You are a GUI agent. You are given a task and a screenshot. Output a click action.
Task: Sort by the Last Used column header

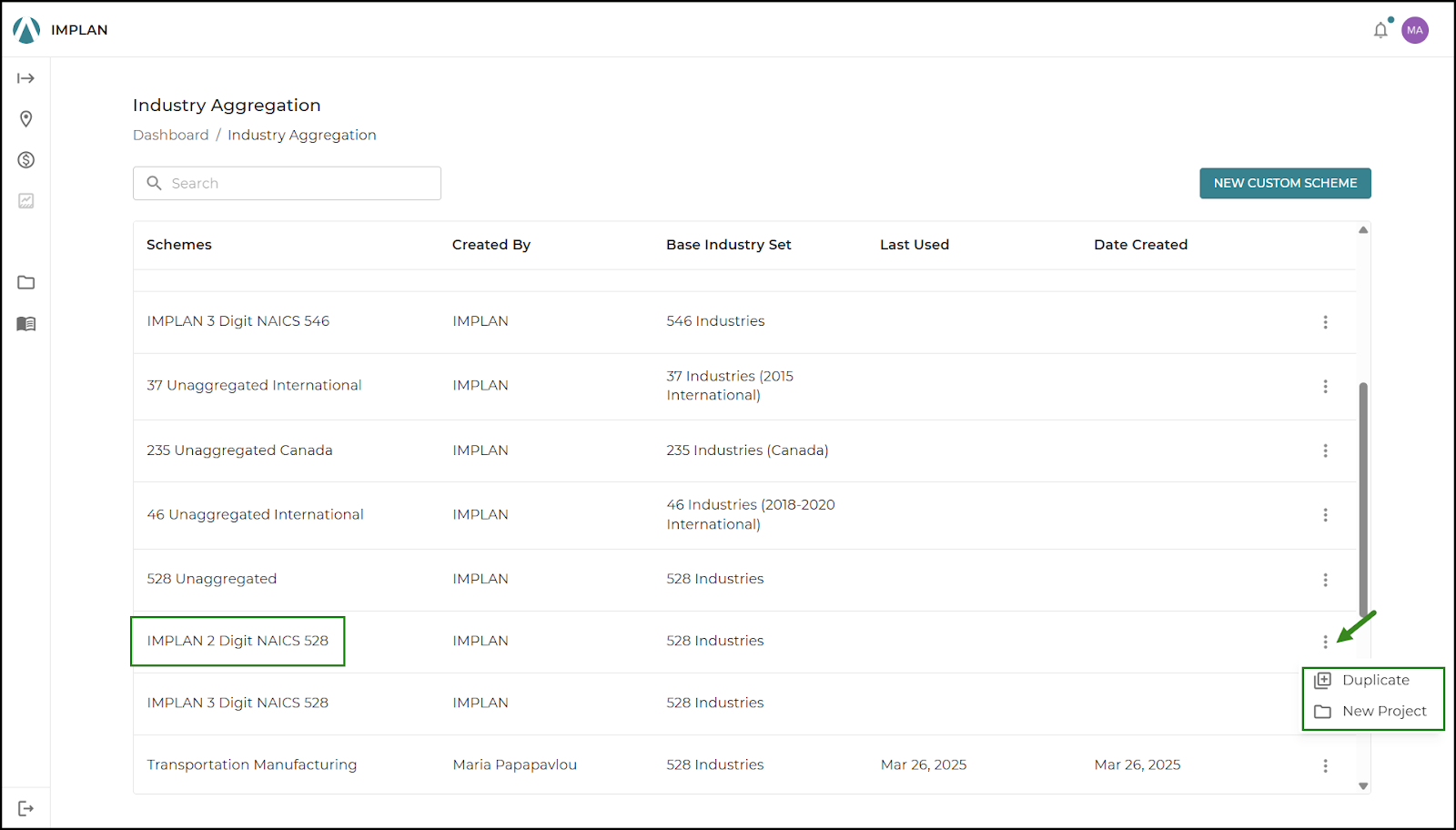pos(915,245)
